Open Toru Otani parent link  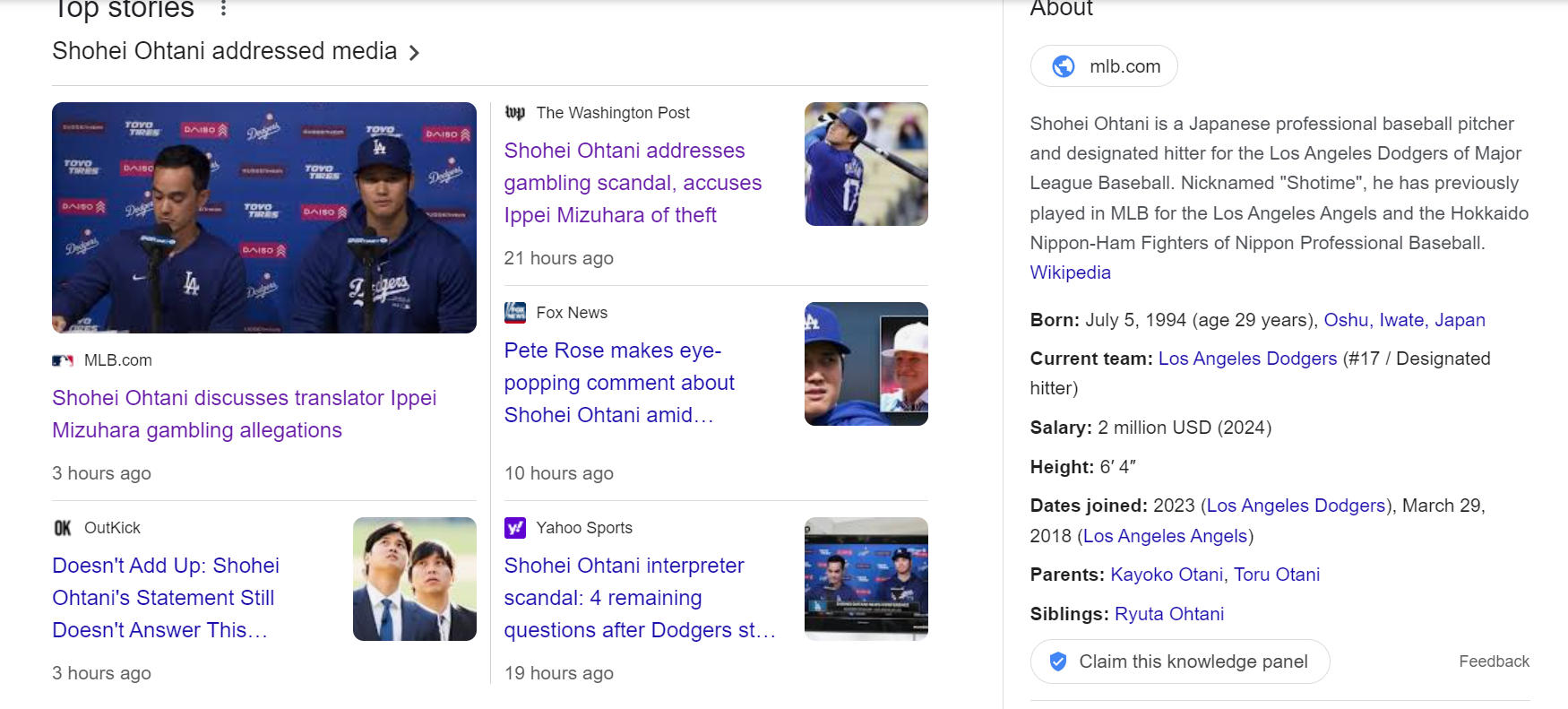pyautogui.click(x=1277, y=575)
